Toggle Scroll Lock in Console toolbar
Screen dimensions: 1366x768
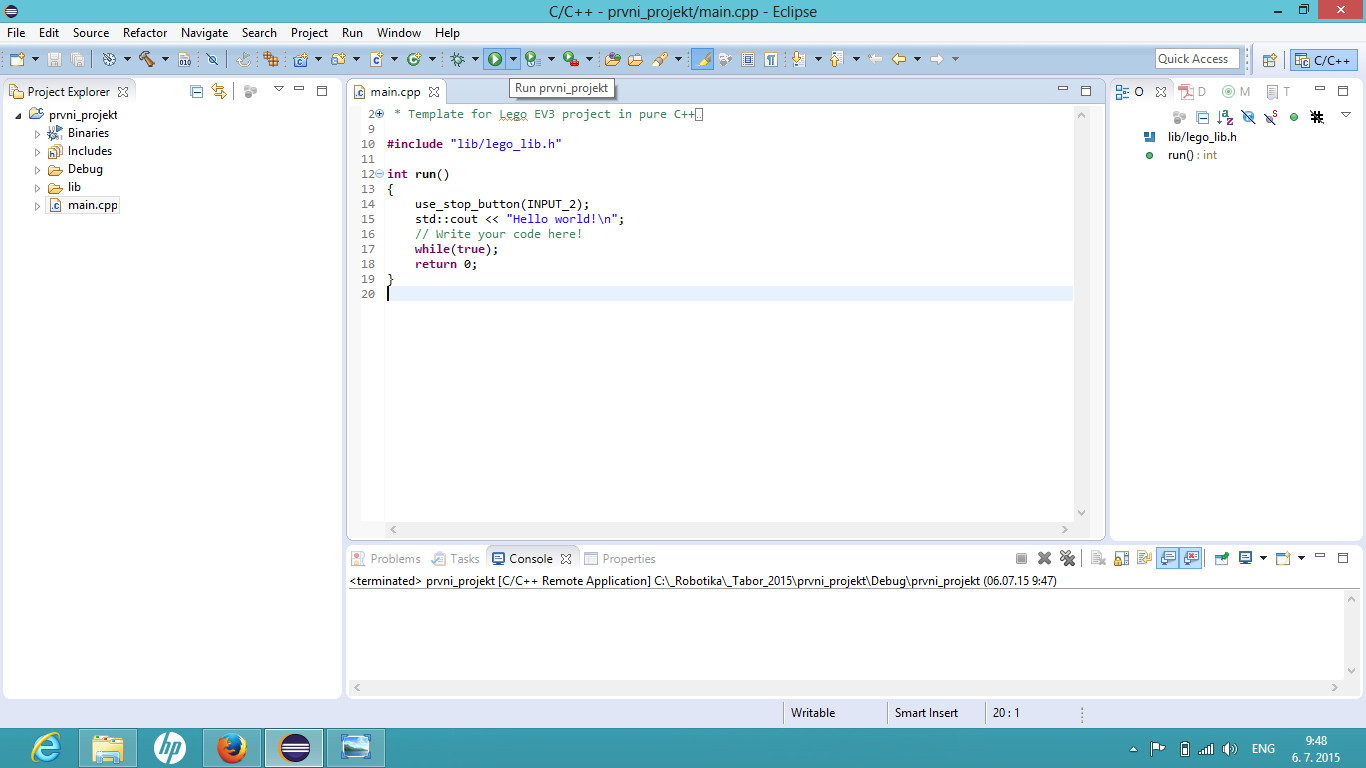(1121, 559)
